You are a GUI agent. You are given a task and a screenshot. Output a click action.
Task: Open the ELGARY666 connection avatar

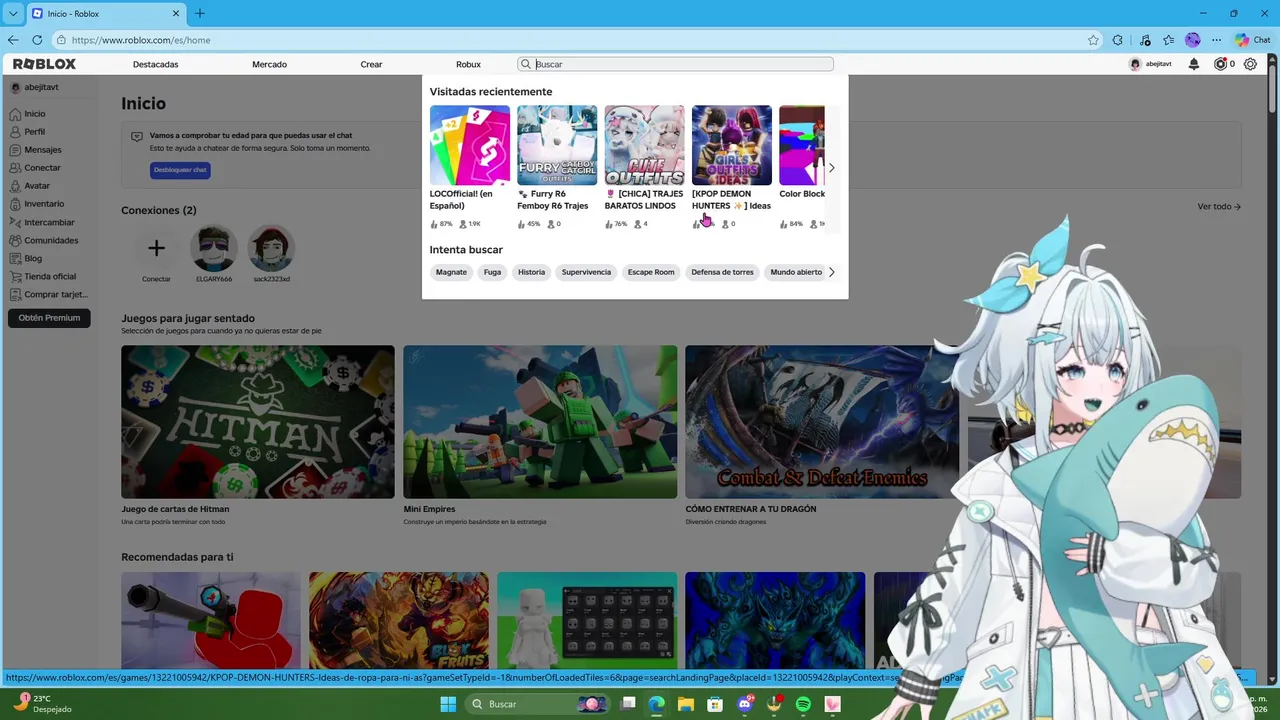click(x=214, y=248)
